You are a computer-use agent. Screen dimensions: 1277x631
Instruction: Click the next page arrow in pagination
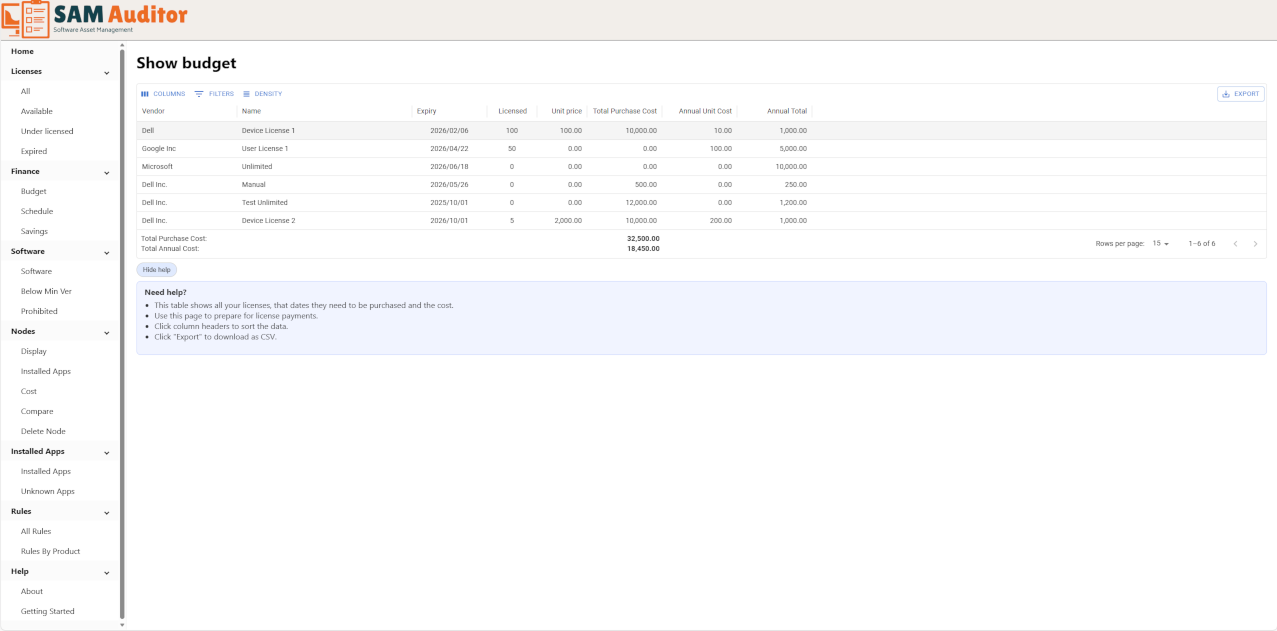click(1255, 243)
